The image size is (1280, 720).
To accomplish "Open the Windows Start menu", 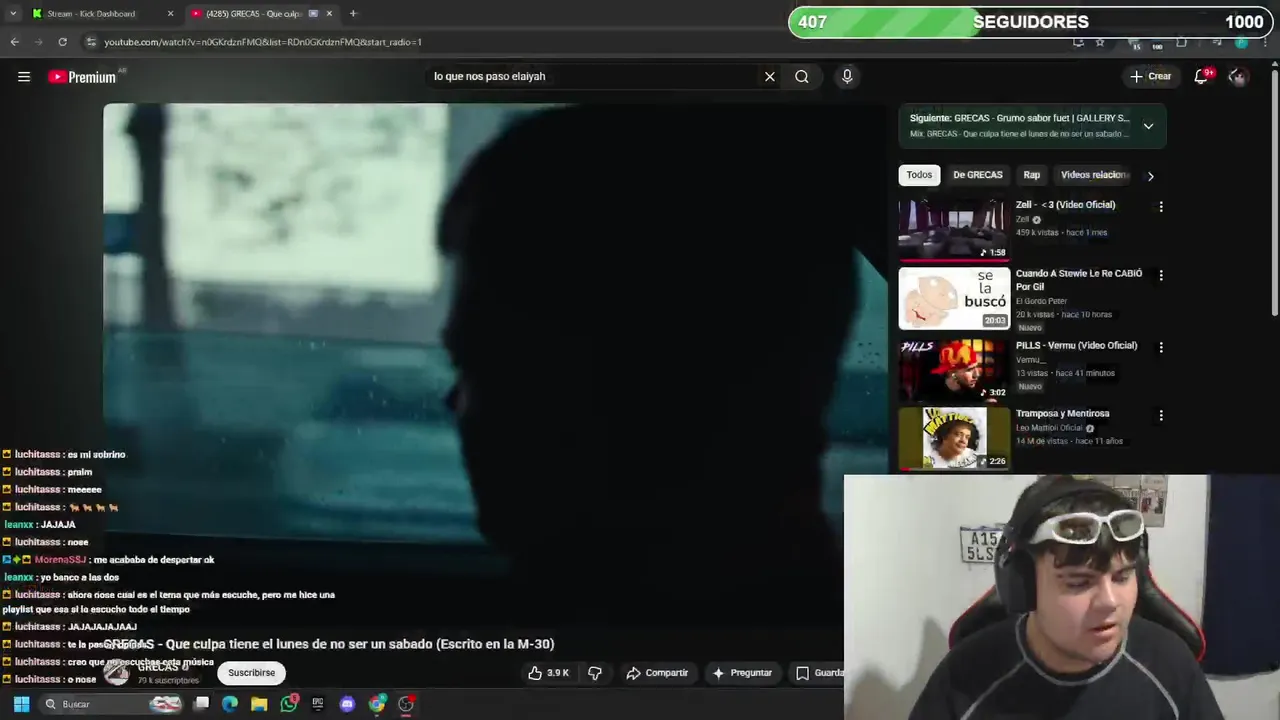I will 21,704.
